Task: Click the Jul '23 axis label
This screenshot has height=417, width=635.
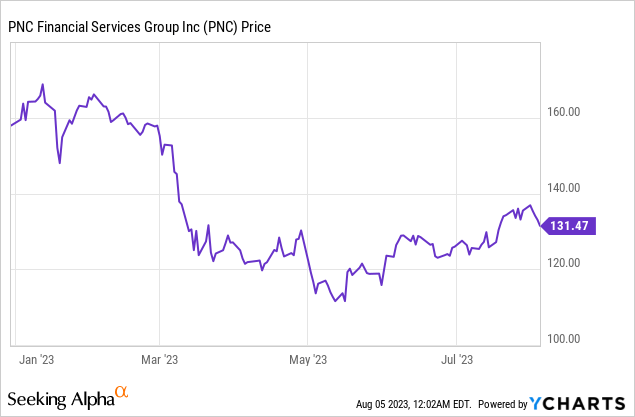Action: click(457, 357)
